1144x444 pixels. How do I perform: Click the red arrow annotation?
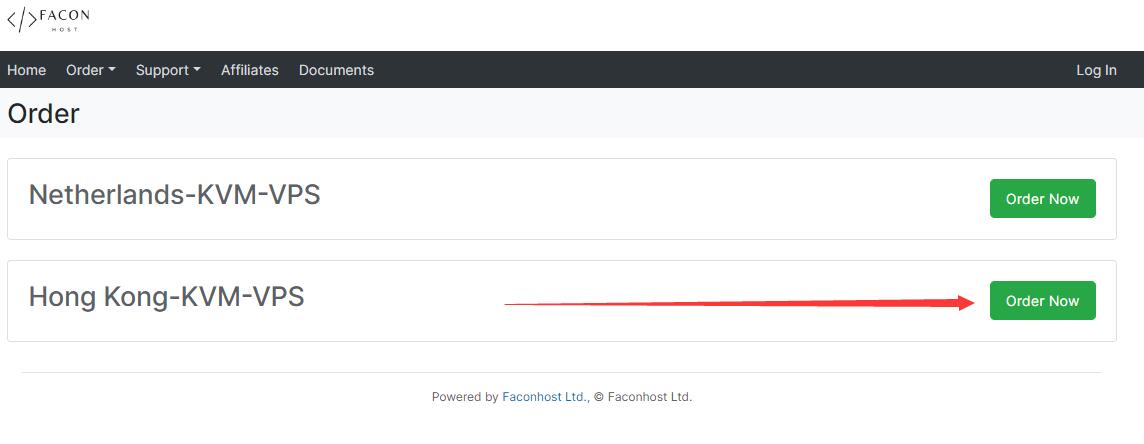[x=740, y=303]
